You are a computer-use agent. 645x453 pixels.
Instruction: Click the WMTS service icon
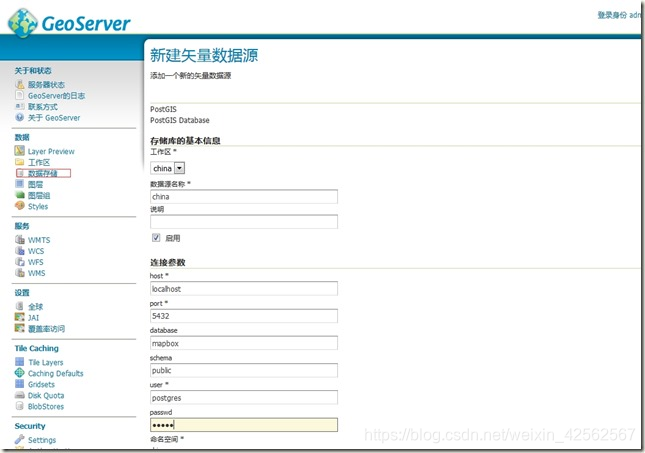19,239
